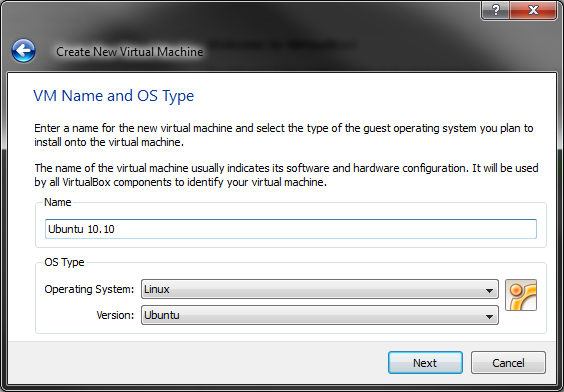Viewport: 564px width, 392px height.
Task: Cancel the virtual machine wizard
Action: [508, 363]
